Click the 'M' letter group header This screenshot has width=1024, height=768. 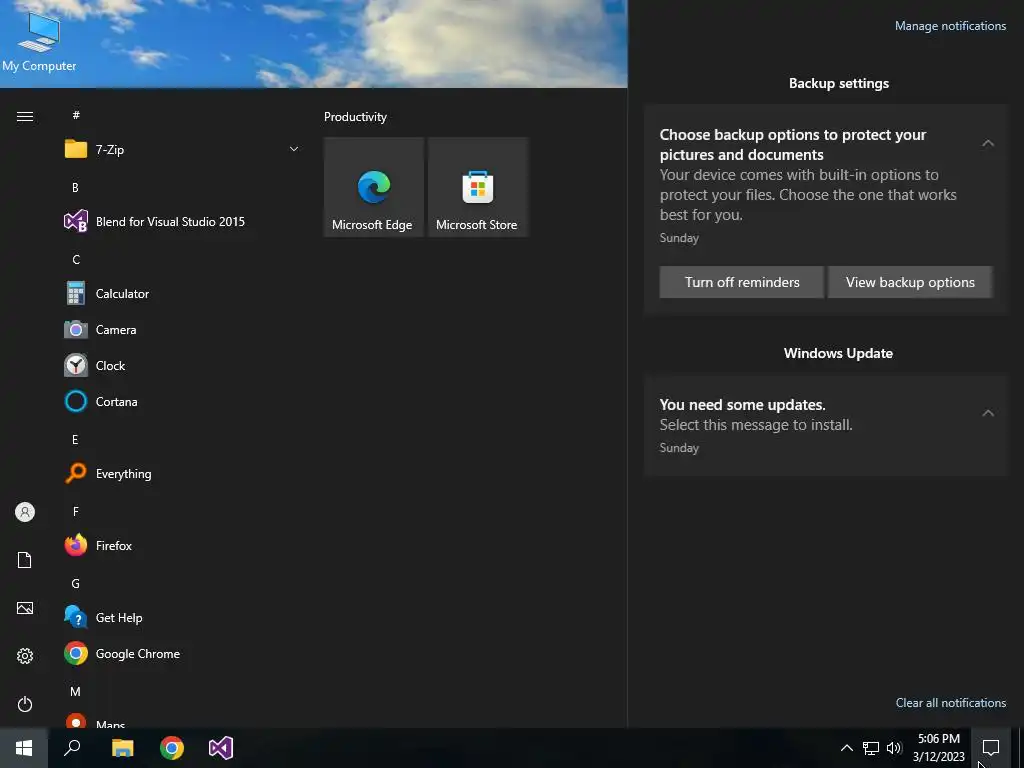tap(76, 692)
